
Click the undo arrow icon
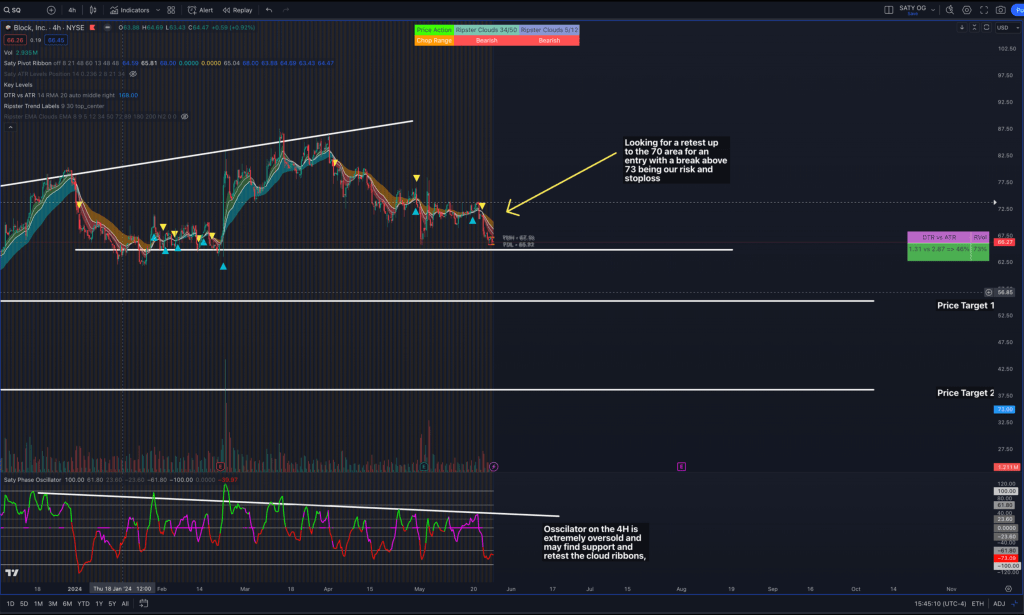pyautogui.click(x=269, y=10)
